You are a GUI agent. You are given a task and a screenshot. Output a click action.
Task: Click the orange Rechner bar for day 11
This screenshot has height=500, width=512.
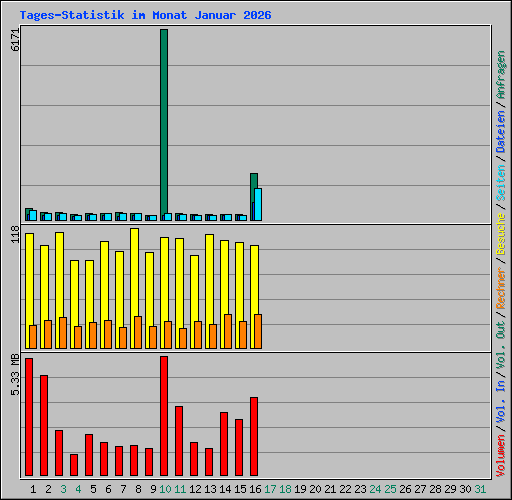pos(183,338)
